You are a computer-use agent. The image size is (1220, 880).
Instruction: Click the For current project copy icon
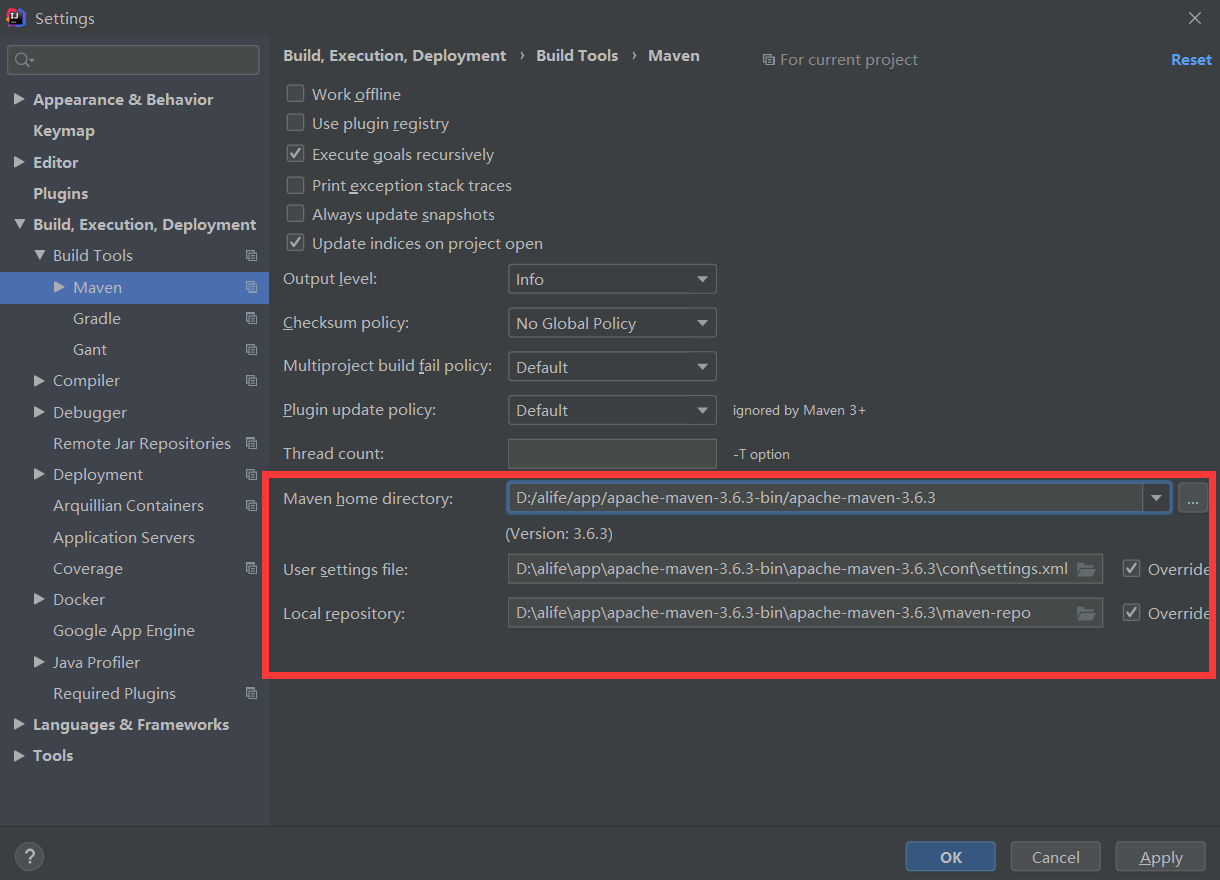tap(768, 60)
